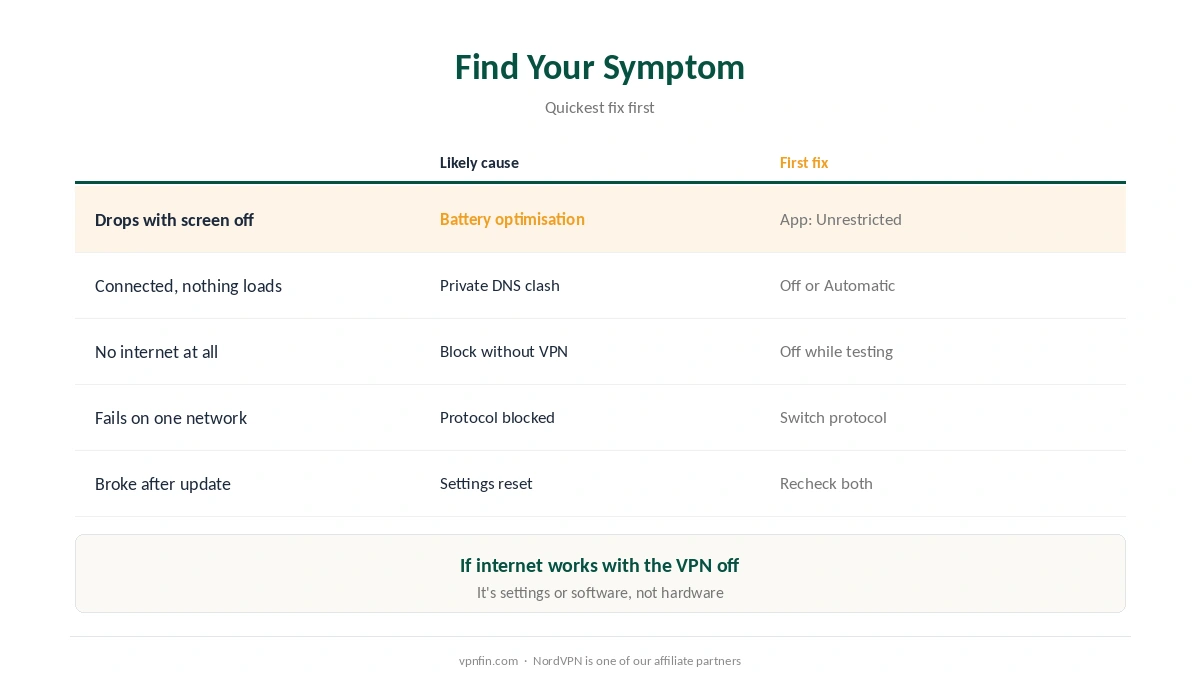Click the 'Quickest fix first' subtitle
Image resolution: width=1200 pixels, height=680 pixels.
click(600, 107)
